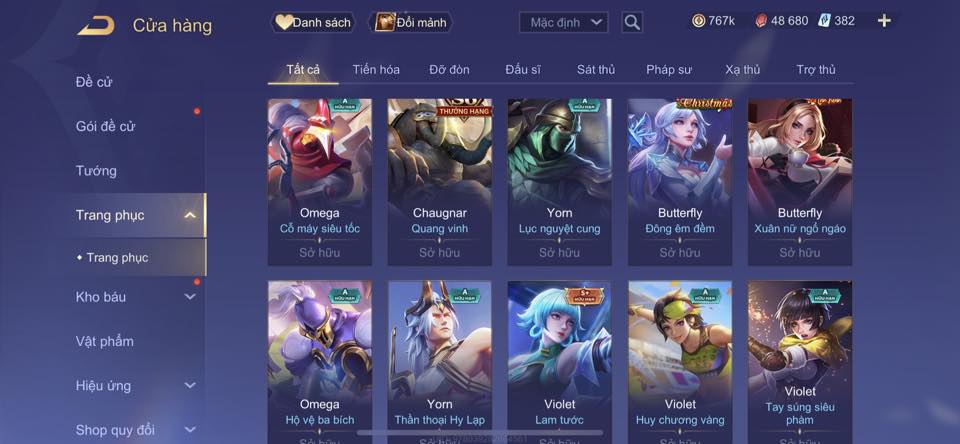The width and height of the screenshot is (960, 444).
Task: Open the Mặc định sort dropdown
Action: pos(564,23)
